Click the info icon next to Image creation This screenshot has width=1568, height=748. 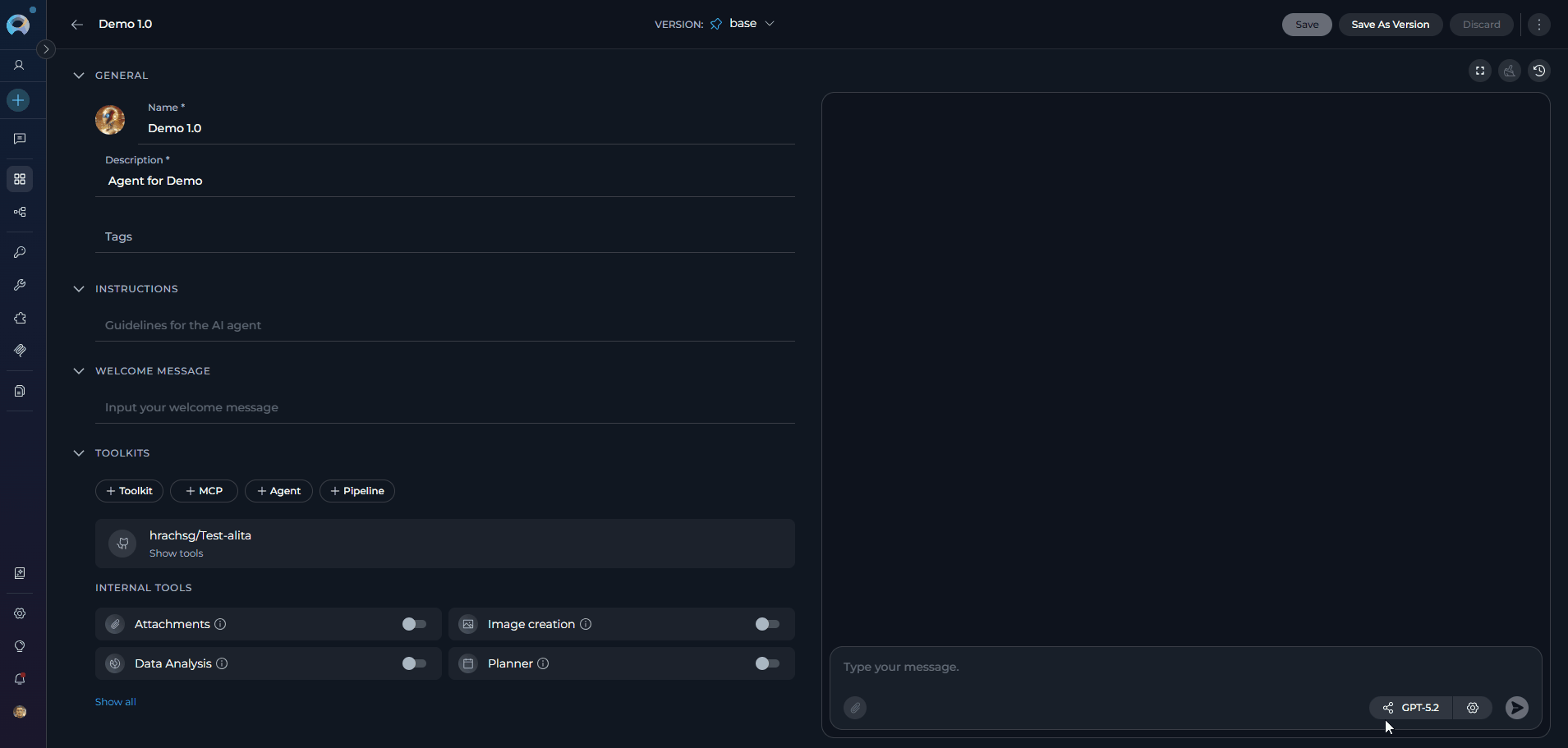[x=586, y=624]
